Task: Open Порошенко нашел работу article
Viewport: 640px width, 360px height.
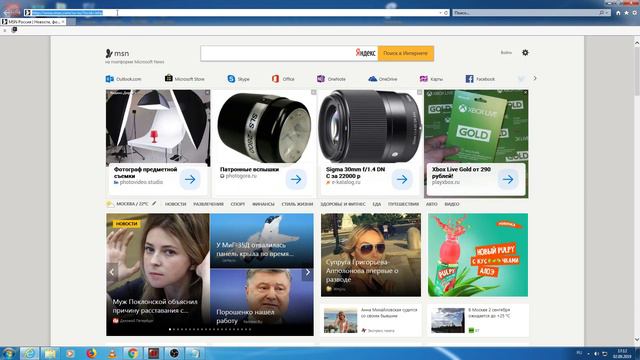Action: pos(262,302)
